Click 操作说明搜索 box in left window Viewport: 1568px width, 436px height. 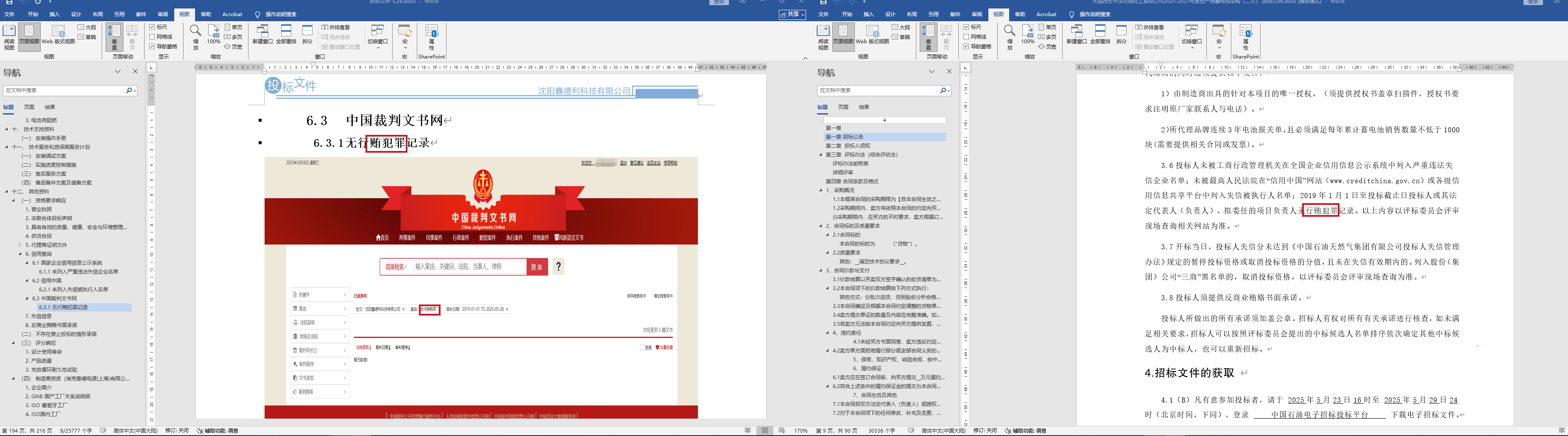point(281,14)
